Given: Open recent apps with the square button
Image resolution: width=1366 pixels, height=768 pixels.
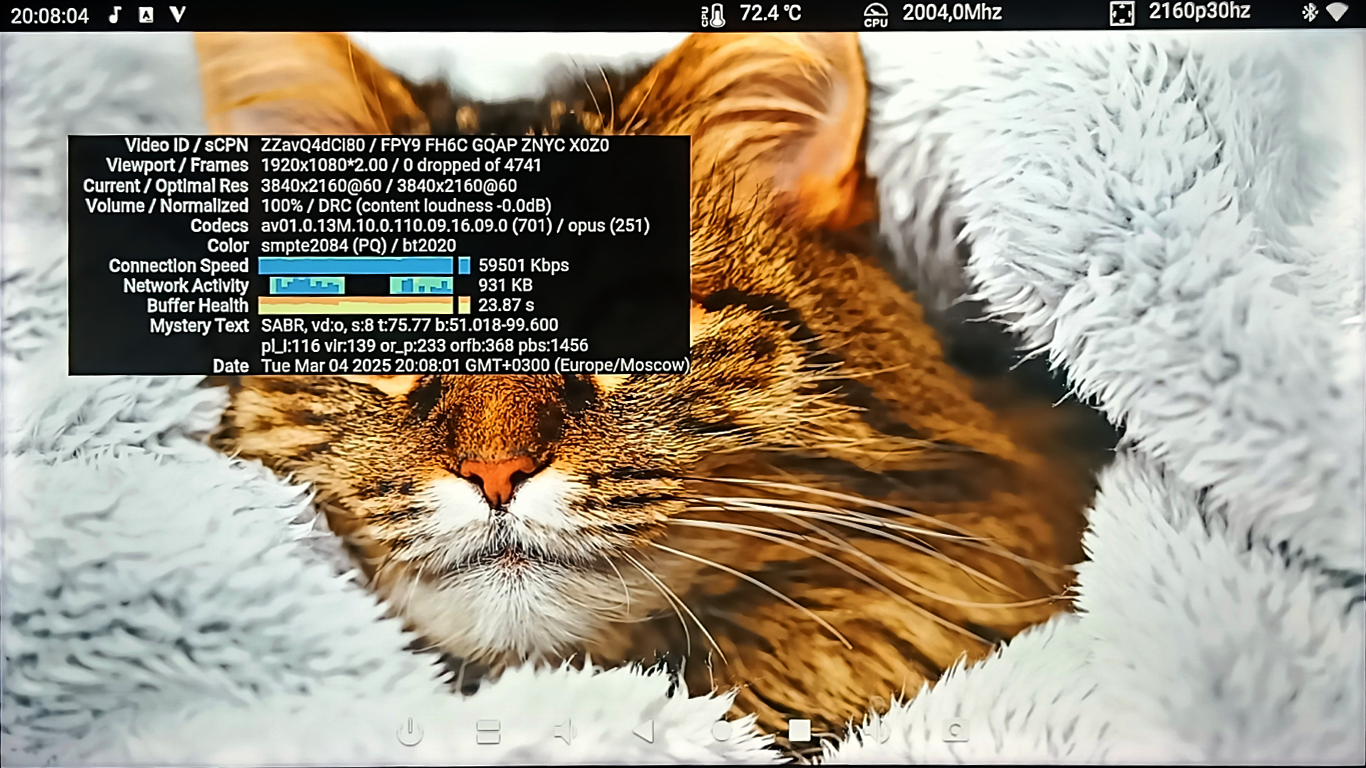Looking at the screenshot, I should point(799,731).
